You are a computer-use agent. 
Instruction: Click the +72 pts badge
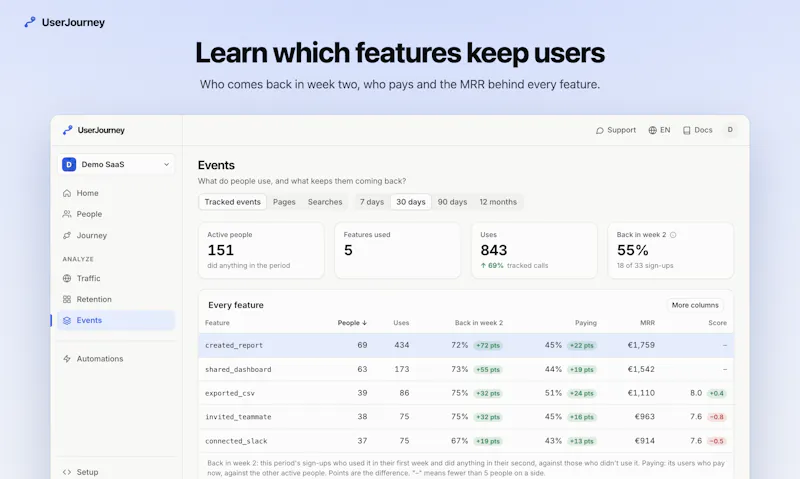pyautogui.click(x=488, y=345)
